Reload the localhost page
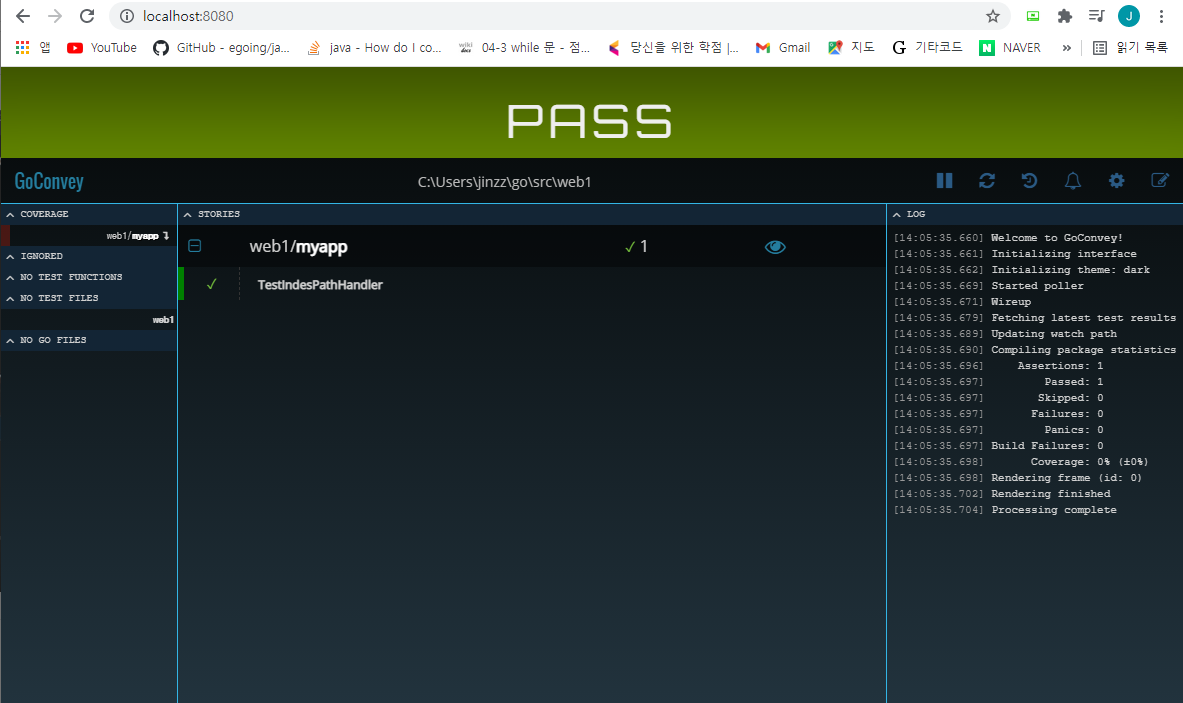Image resolution: width=1183 pixels, height=703 pixels. [88, 16]
